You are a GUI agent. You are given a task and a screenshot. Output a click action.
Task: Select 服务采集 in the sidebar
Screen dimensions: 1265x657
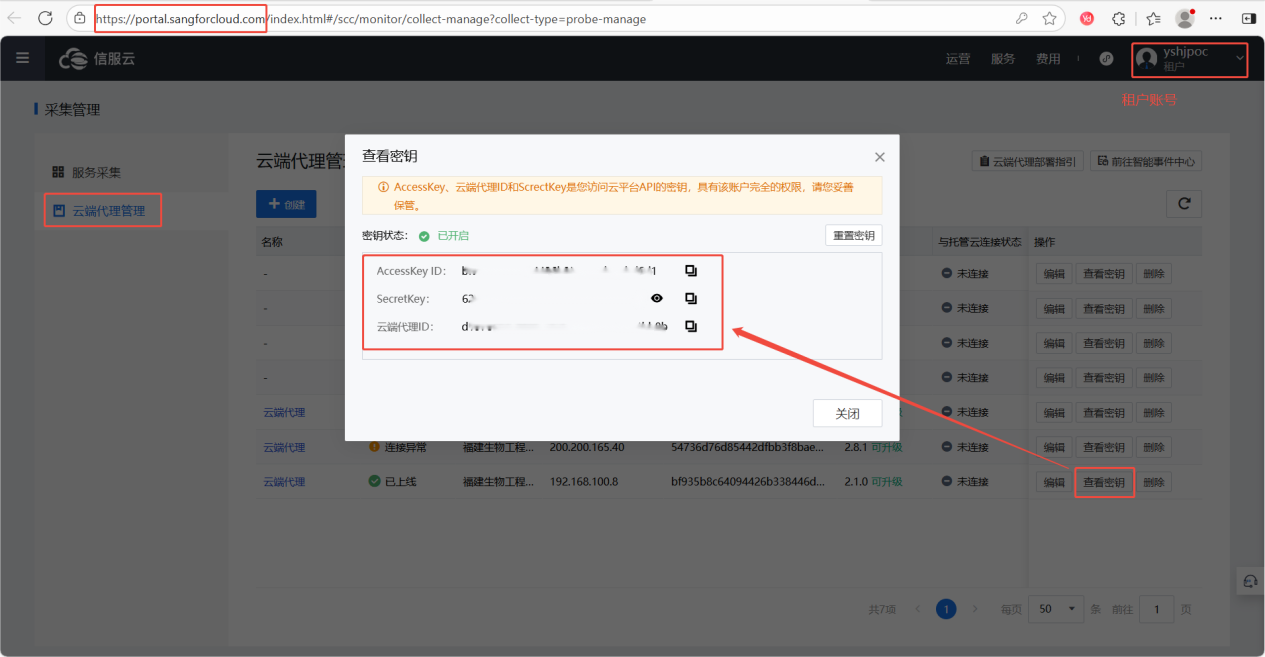tap(95, 172)
